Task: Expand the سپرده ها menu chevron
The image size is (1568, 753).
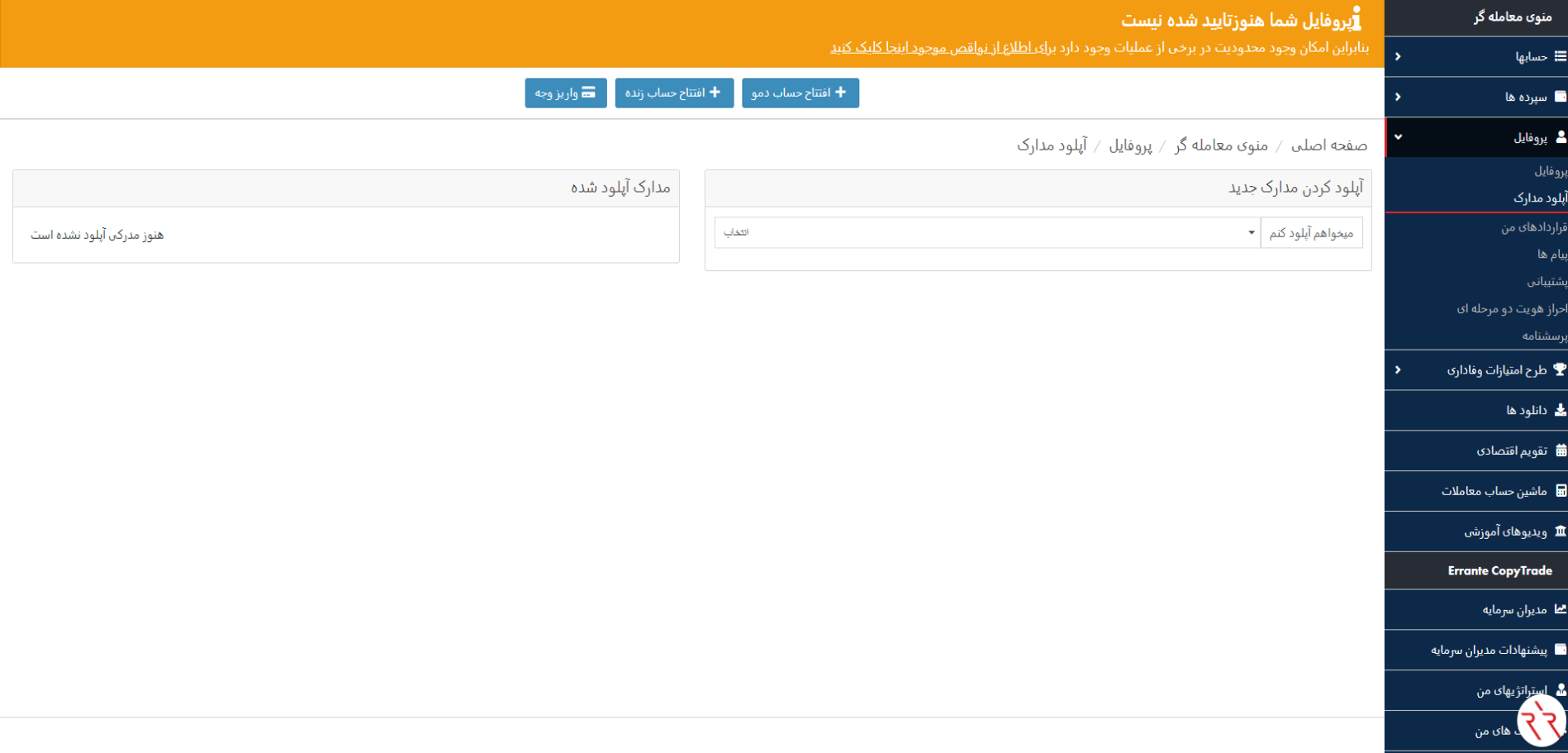Action: pos(1398,97)
